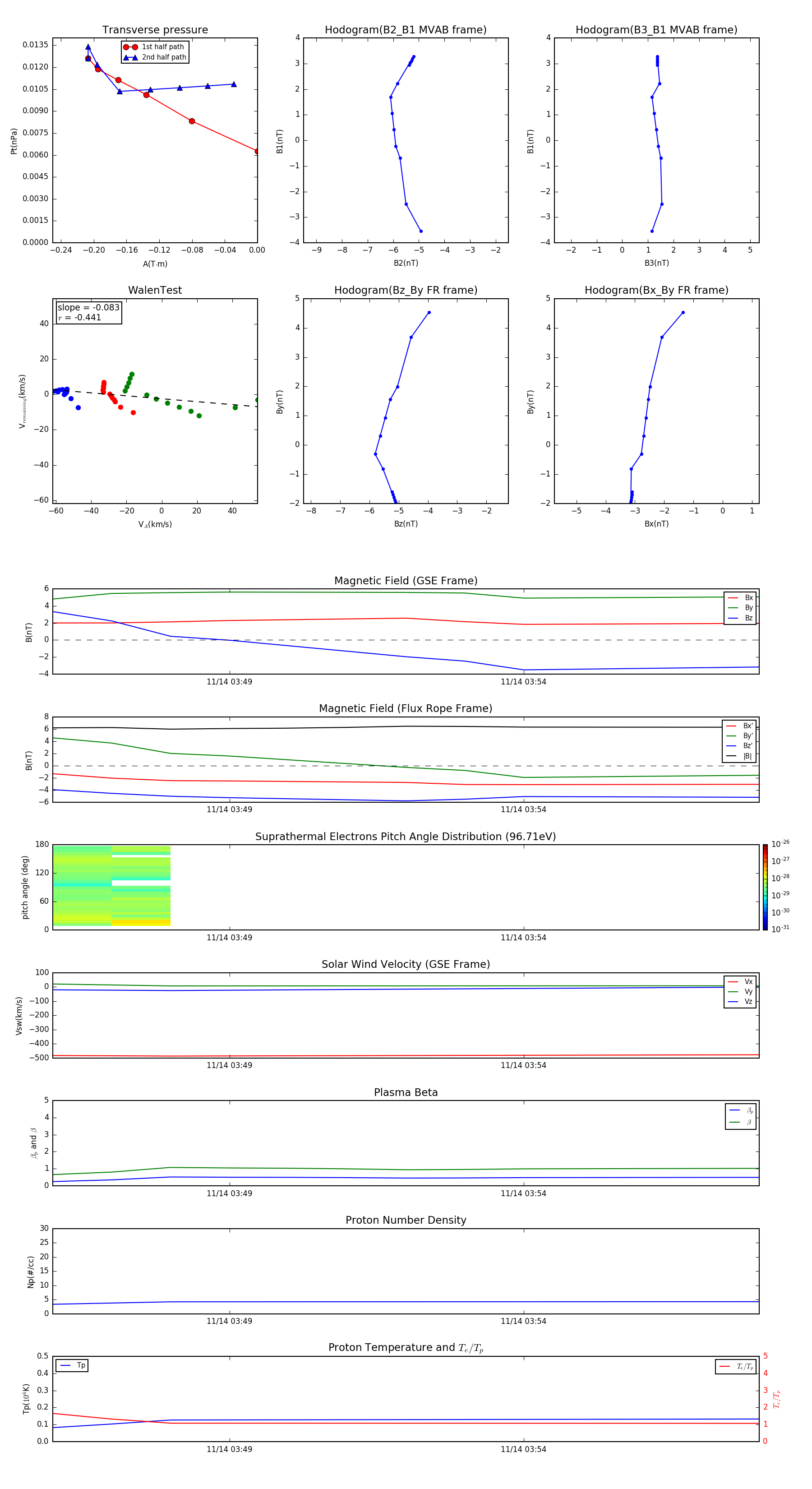Click the "Bx'" flux rope legend entry
The image size is (812, 1489).
click(740, 726)
